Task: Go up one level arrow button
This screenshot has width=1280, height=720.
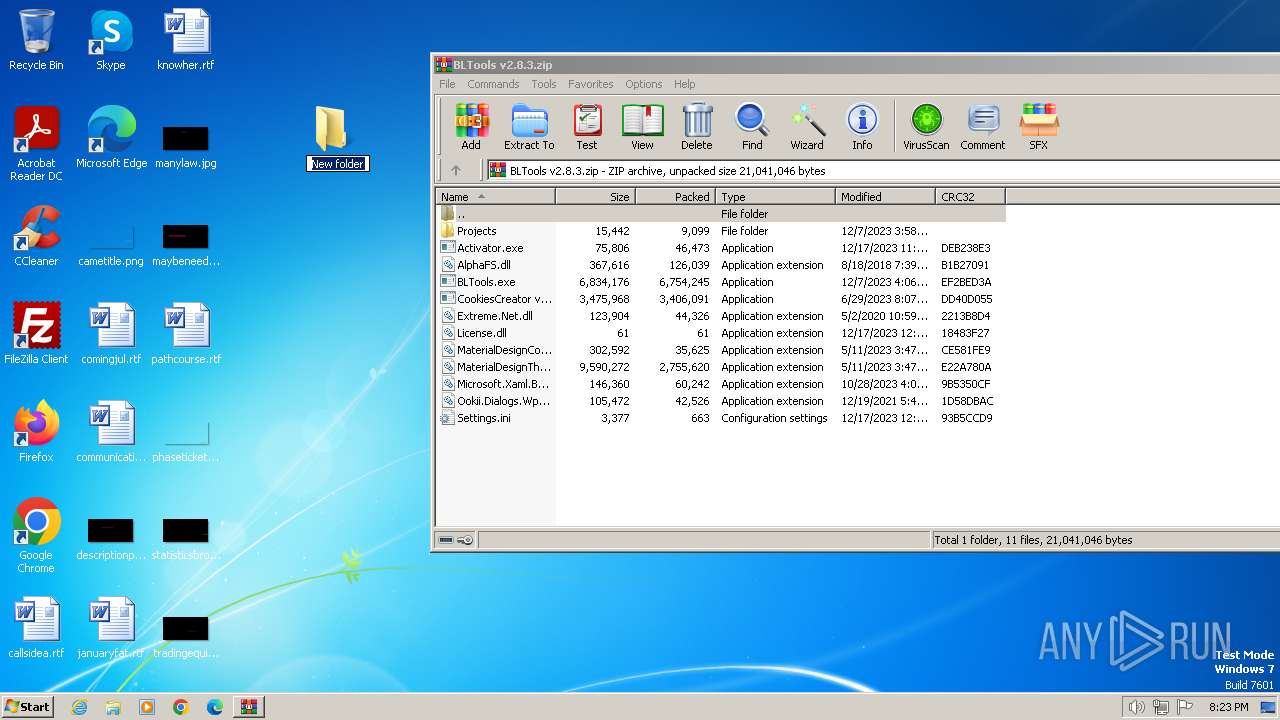Action: tap(456, 171)
